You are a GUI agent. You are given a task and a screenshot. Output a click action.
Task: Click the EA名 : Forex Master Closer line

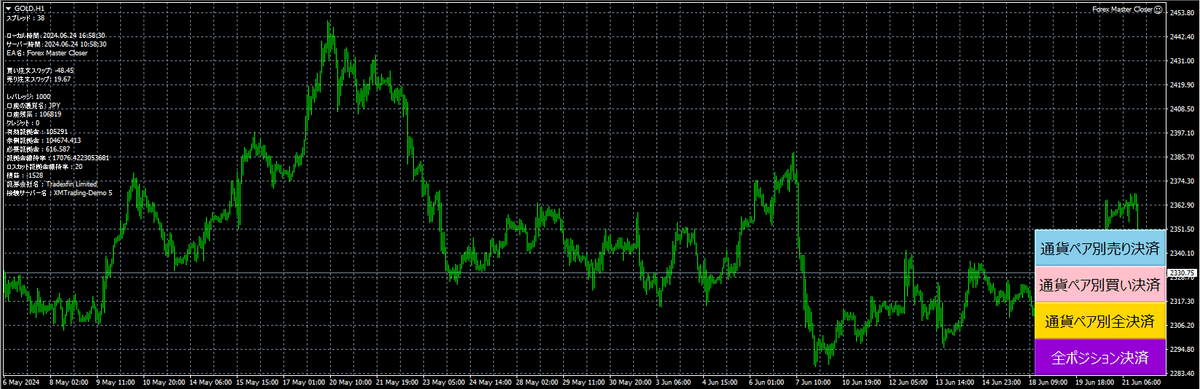click(x=47, y=52)
